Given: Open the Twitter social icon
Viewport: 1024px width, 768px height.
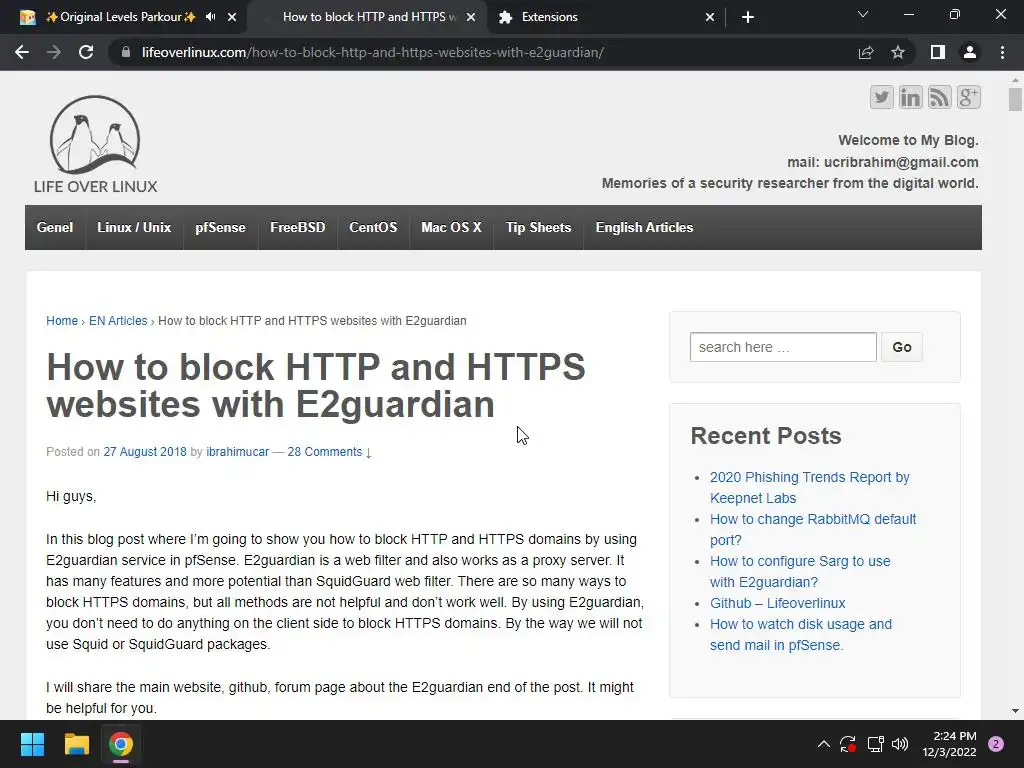Looking at the screenshot, I should click(881, 97).
